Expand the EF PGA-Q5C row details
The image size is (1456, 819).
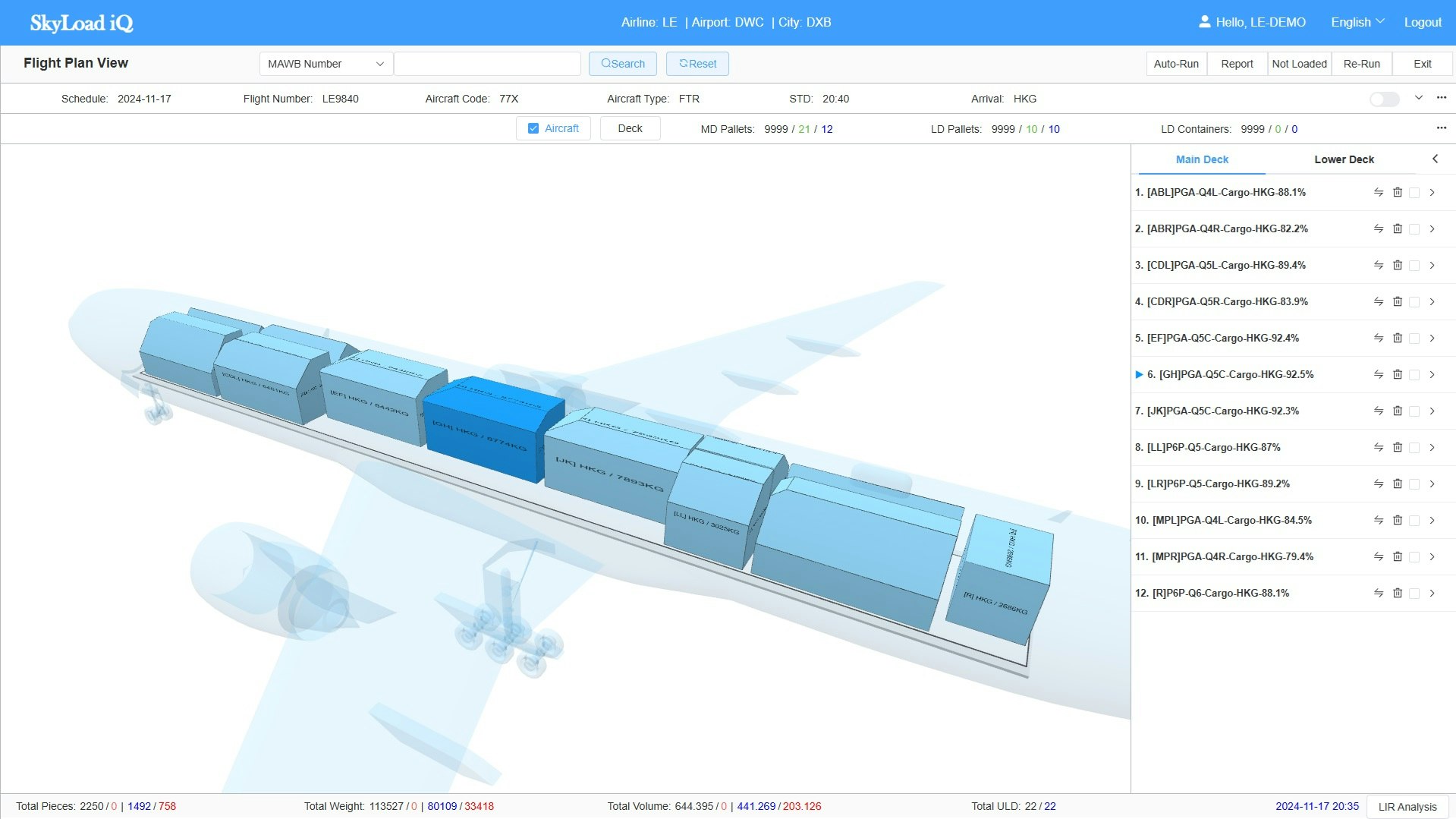point(1432,339)
